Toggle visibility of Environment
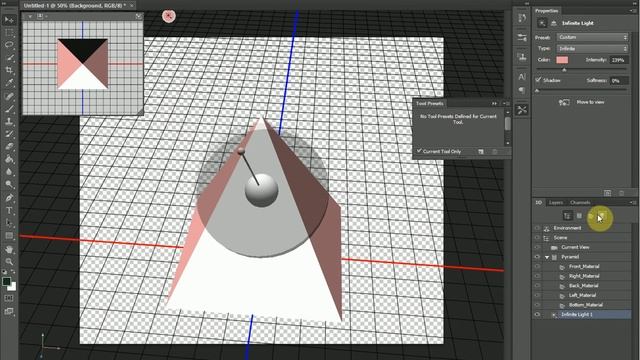The width and height of the screenshot is (640, 360). (537, 228)
